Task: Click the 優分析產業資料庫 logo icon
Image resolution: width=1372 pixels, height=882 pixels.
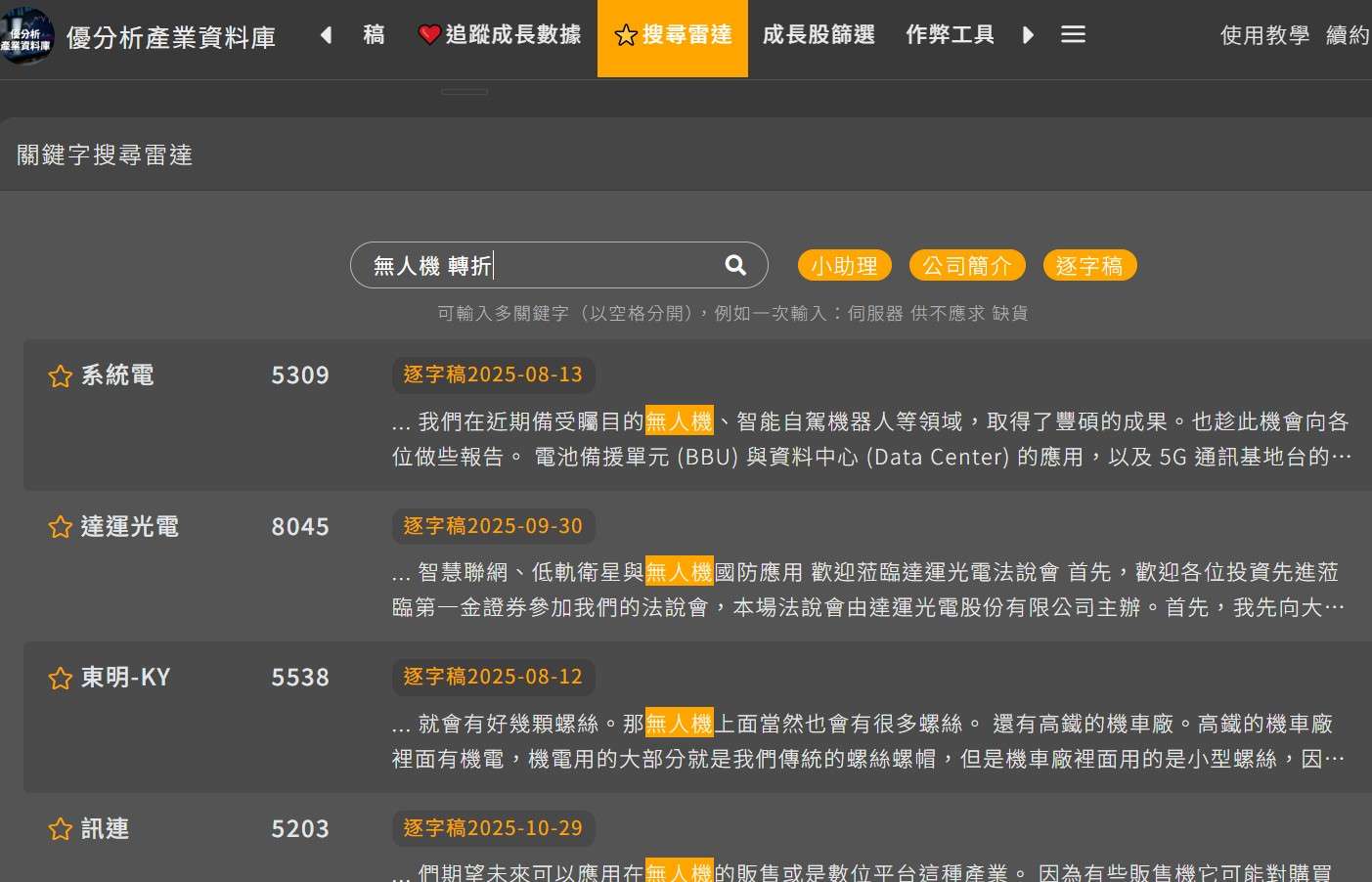Action: 27,37
